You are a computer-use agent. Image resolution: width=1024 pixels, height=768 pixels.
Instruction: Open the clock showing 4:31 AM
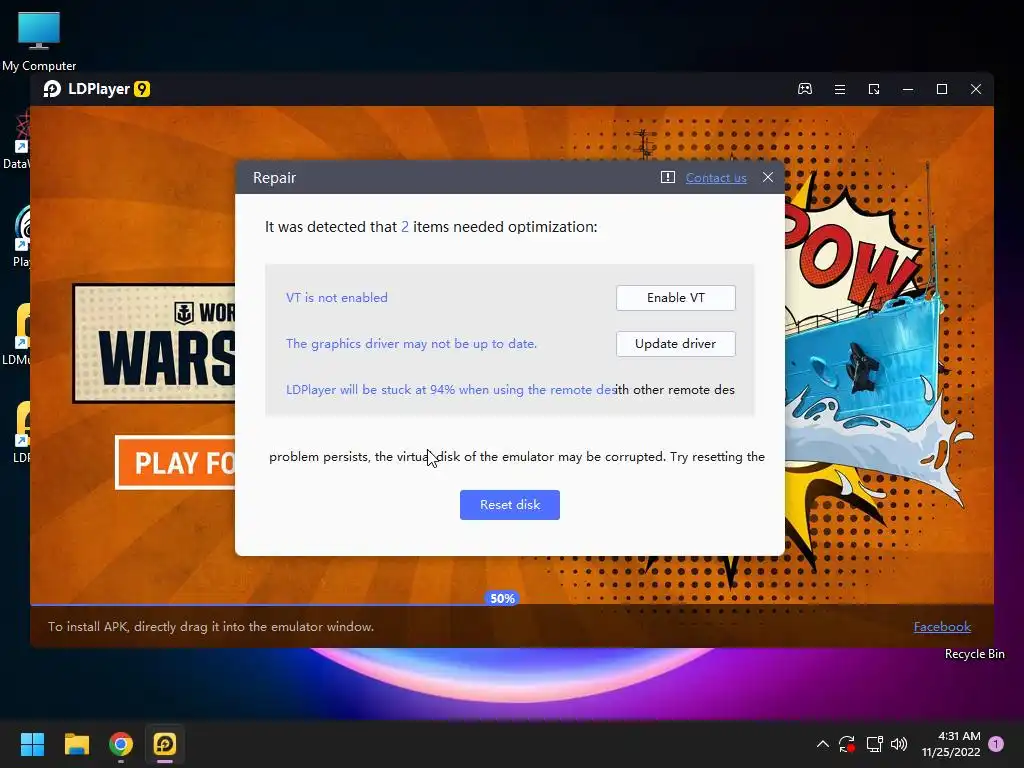coord(951,744)
